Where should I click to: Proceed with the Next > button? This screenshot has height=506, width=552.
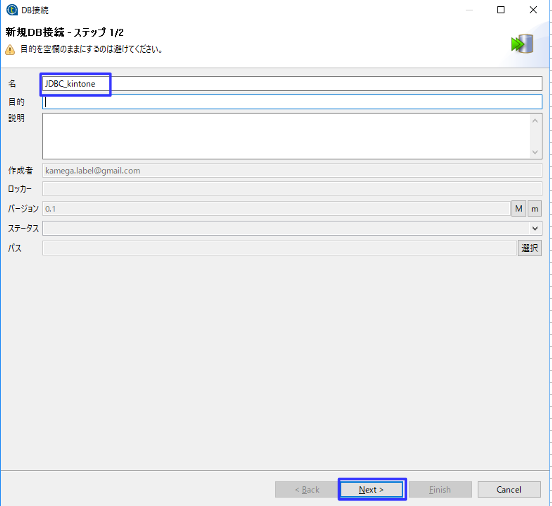click(372, 489)
